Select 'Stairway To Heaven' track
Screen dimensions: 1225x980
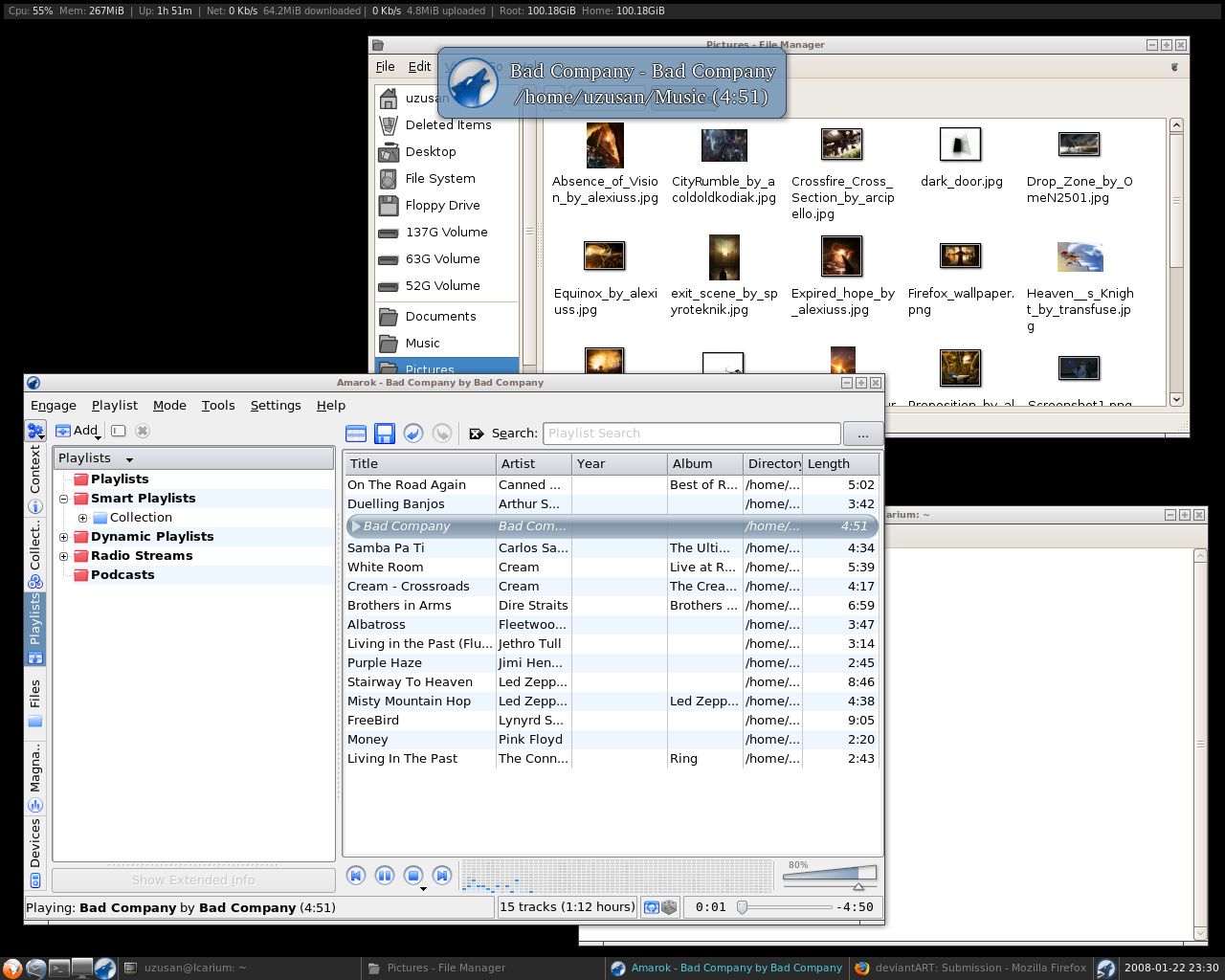[x=612, y=682]
